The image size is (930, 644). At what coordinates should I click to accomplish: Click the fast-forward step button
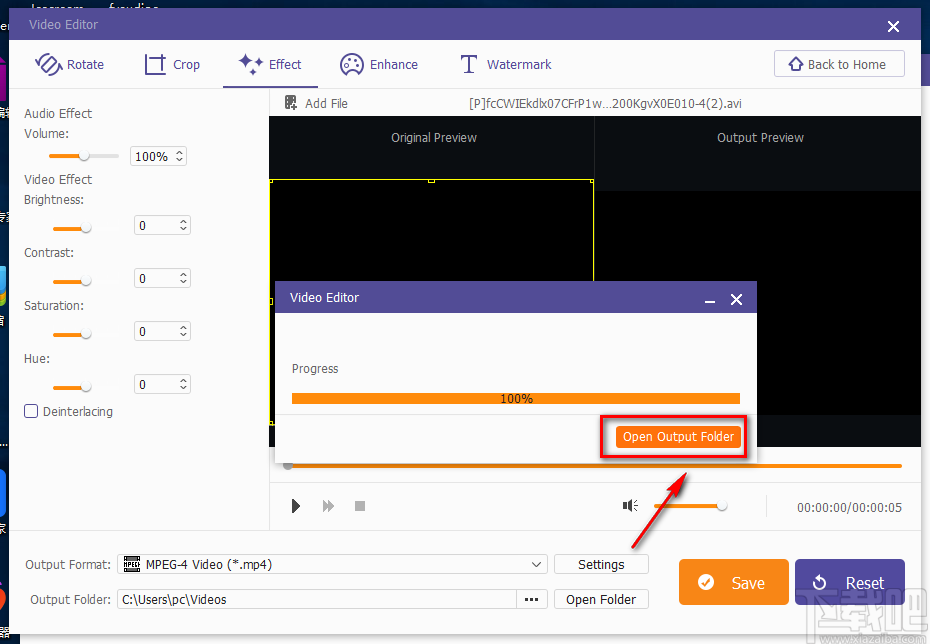tap(328, 506)
